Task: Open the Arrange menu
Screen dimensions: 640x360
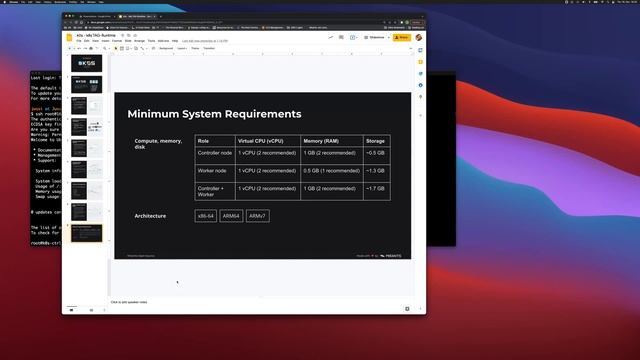Action: coord(140,41)
